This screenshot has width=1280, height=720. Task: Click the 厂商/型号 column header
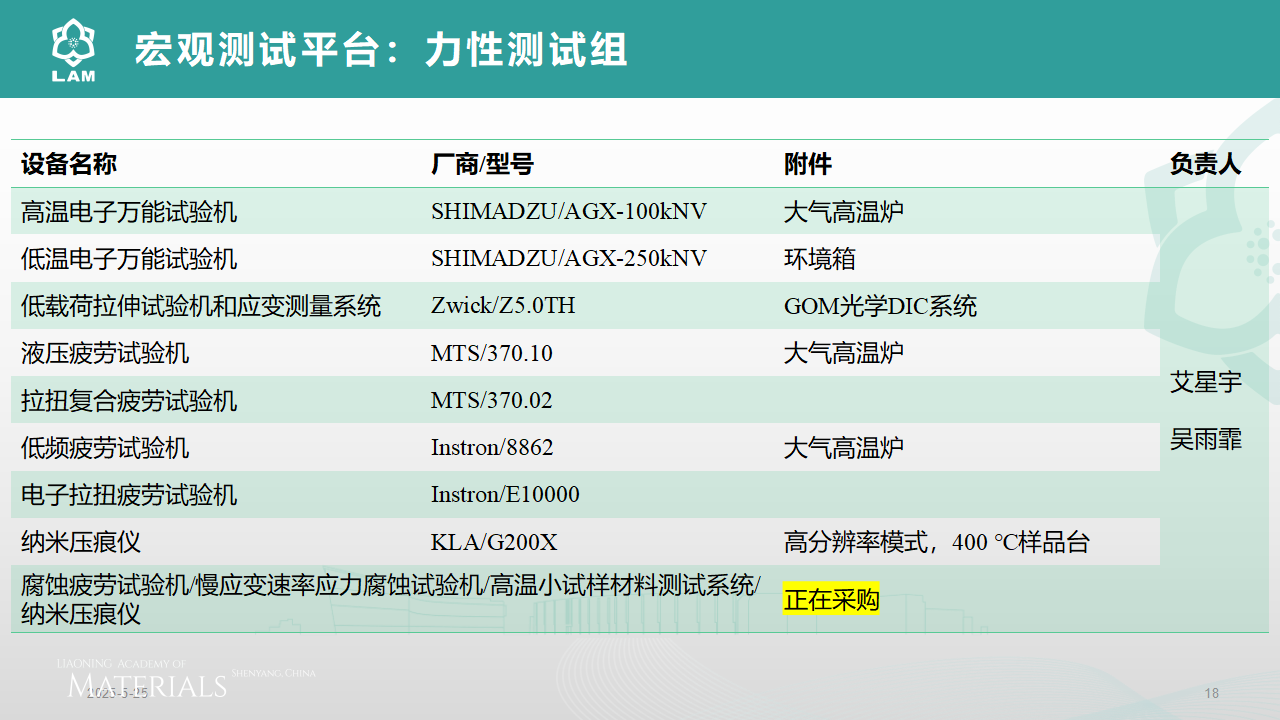coord(482,164)
